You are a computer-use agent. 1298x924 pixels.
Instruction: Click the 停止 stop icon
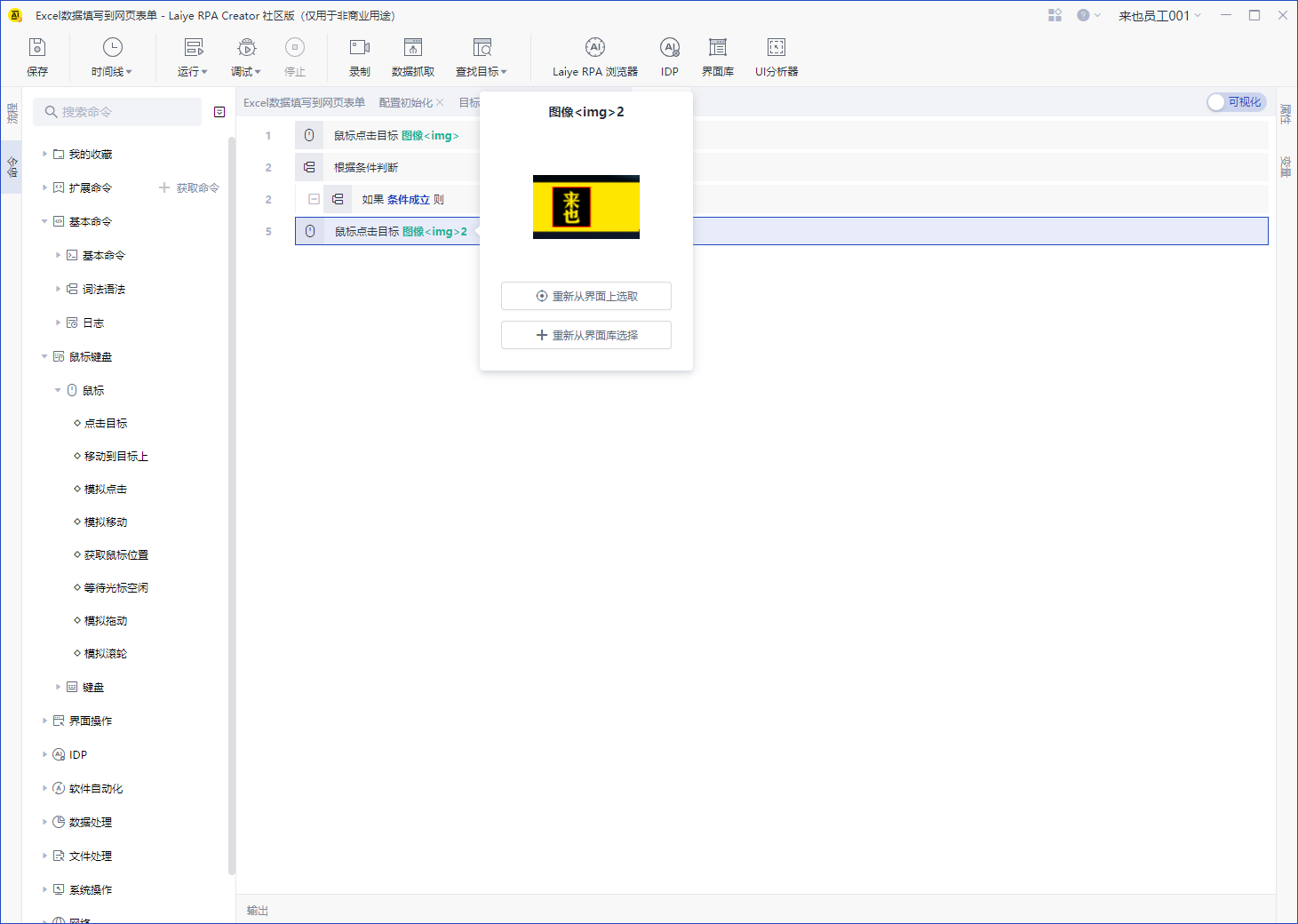[x=295, y=47]
